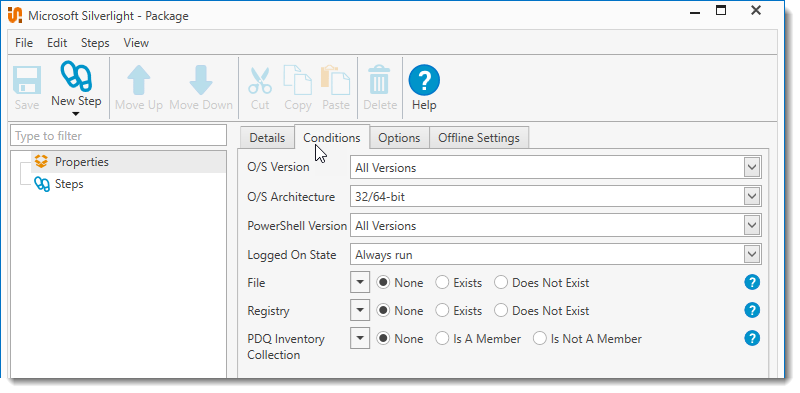
Task: Open the O/S Version dropdown
Action: click(x=556, y=167)
